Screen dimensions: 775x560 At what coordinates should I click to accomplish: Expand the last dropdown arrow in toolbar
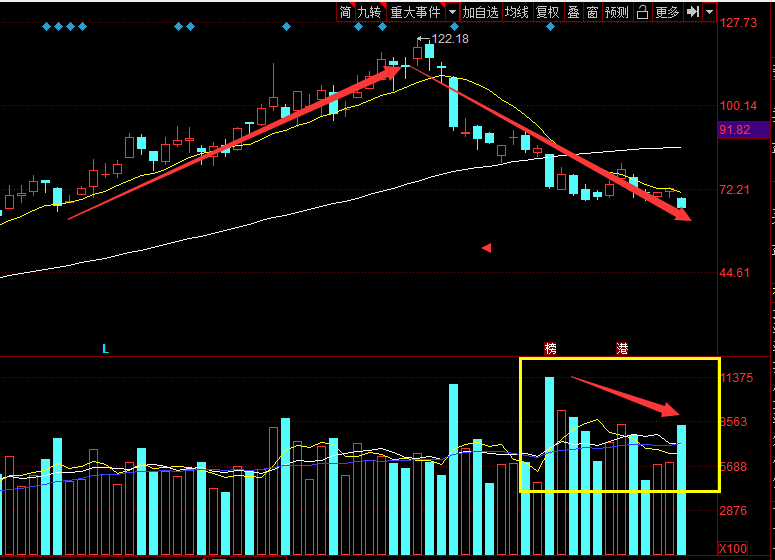(709, 12)
